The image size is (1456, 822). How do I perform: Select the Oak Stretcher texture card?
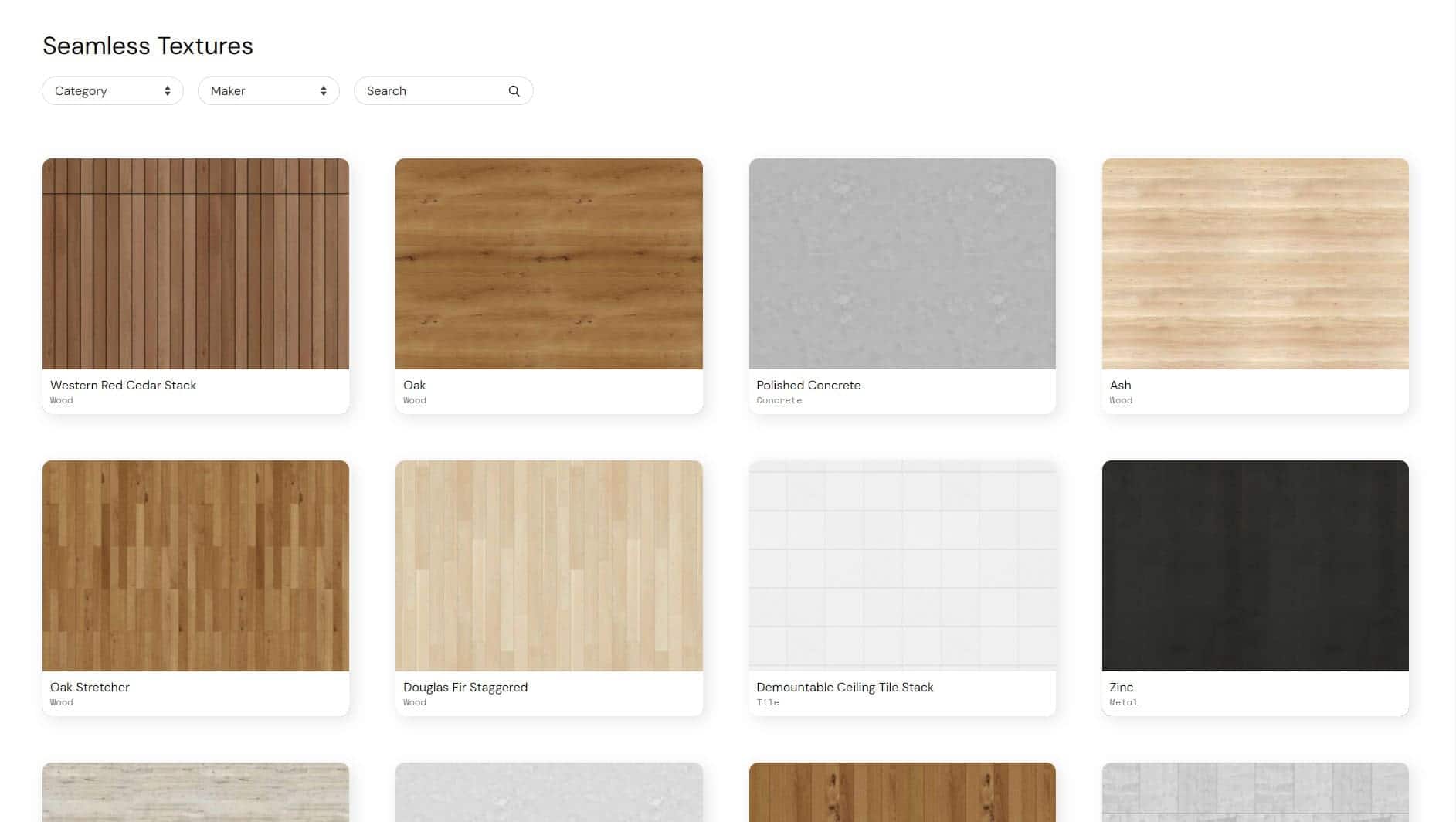click(x=195, y=565)
